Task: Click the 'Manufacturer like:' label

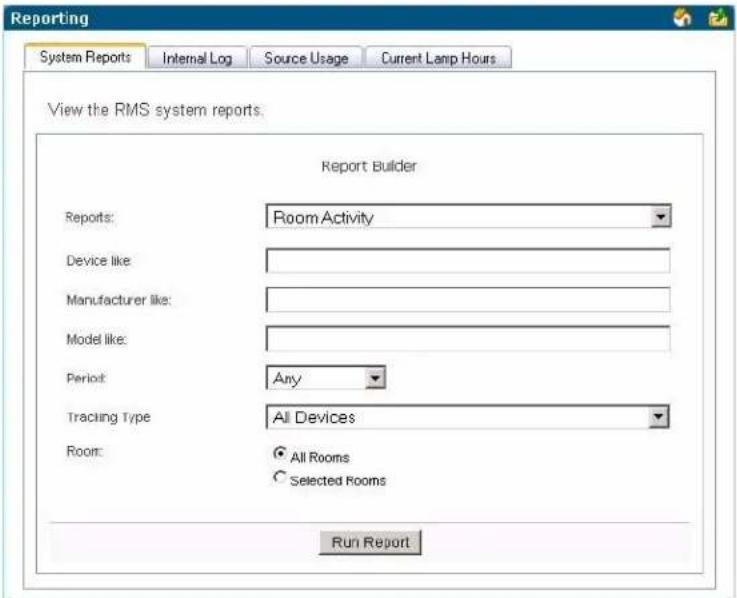Action: coord(119,300)
